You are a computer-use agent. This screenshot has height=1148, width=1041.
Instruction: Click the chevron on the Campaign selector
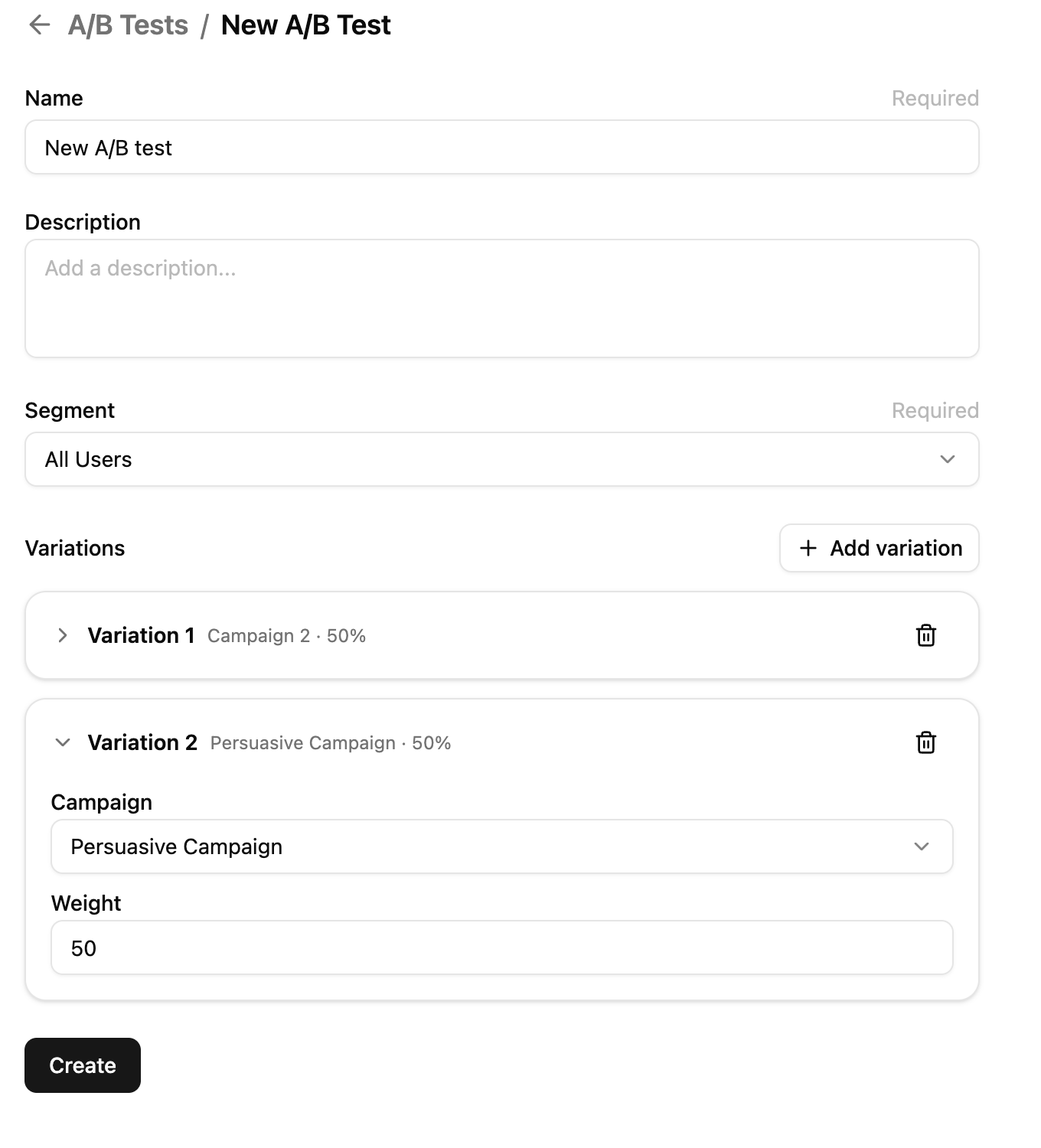(922, 846)
